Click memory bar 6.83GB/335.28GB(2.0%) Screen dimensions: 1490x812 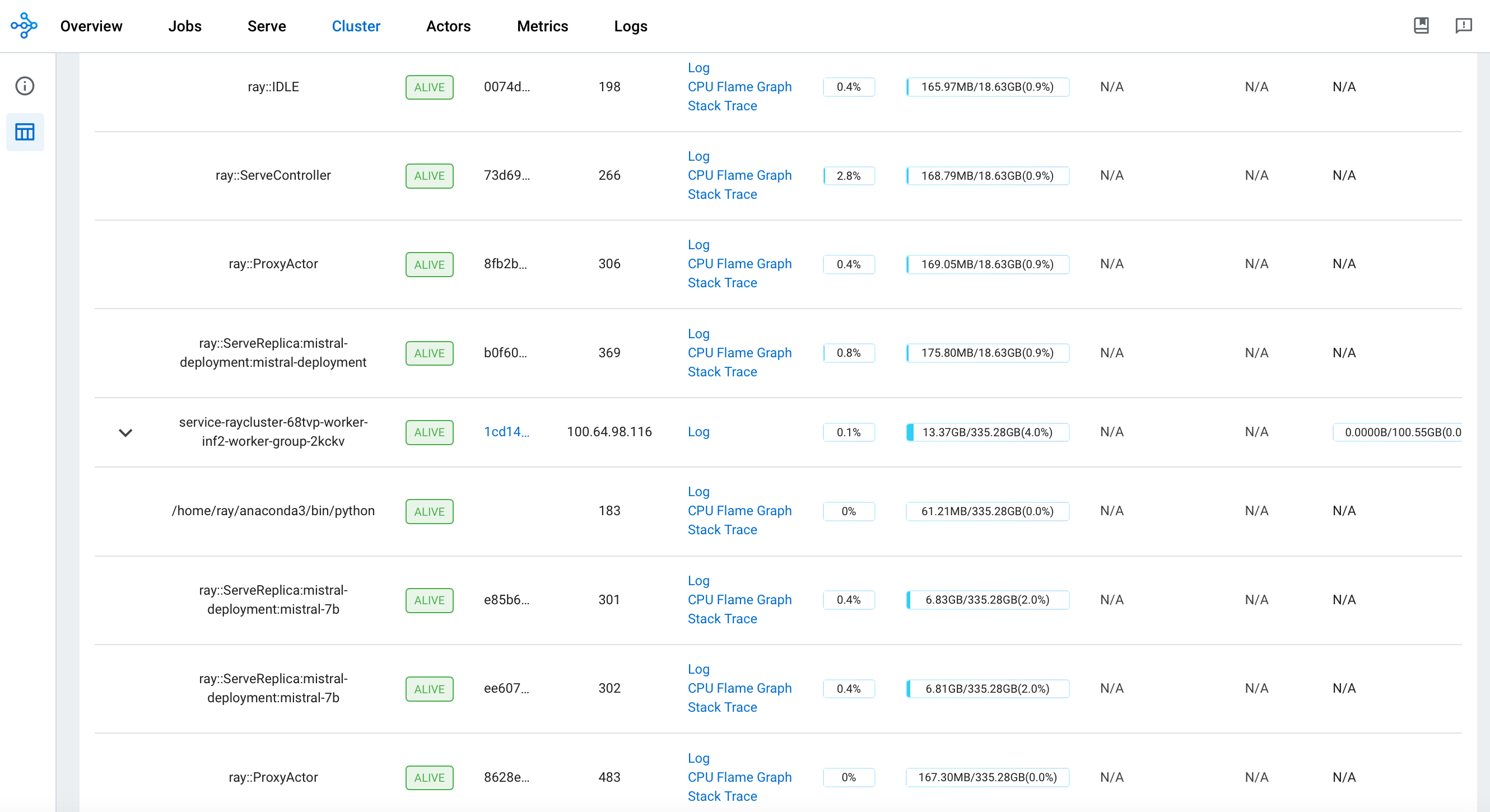[x=988, y=600]
